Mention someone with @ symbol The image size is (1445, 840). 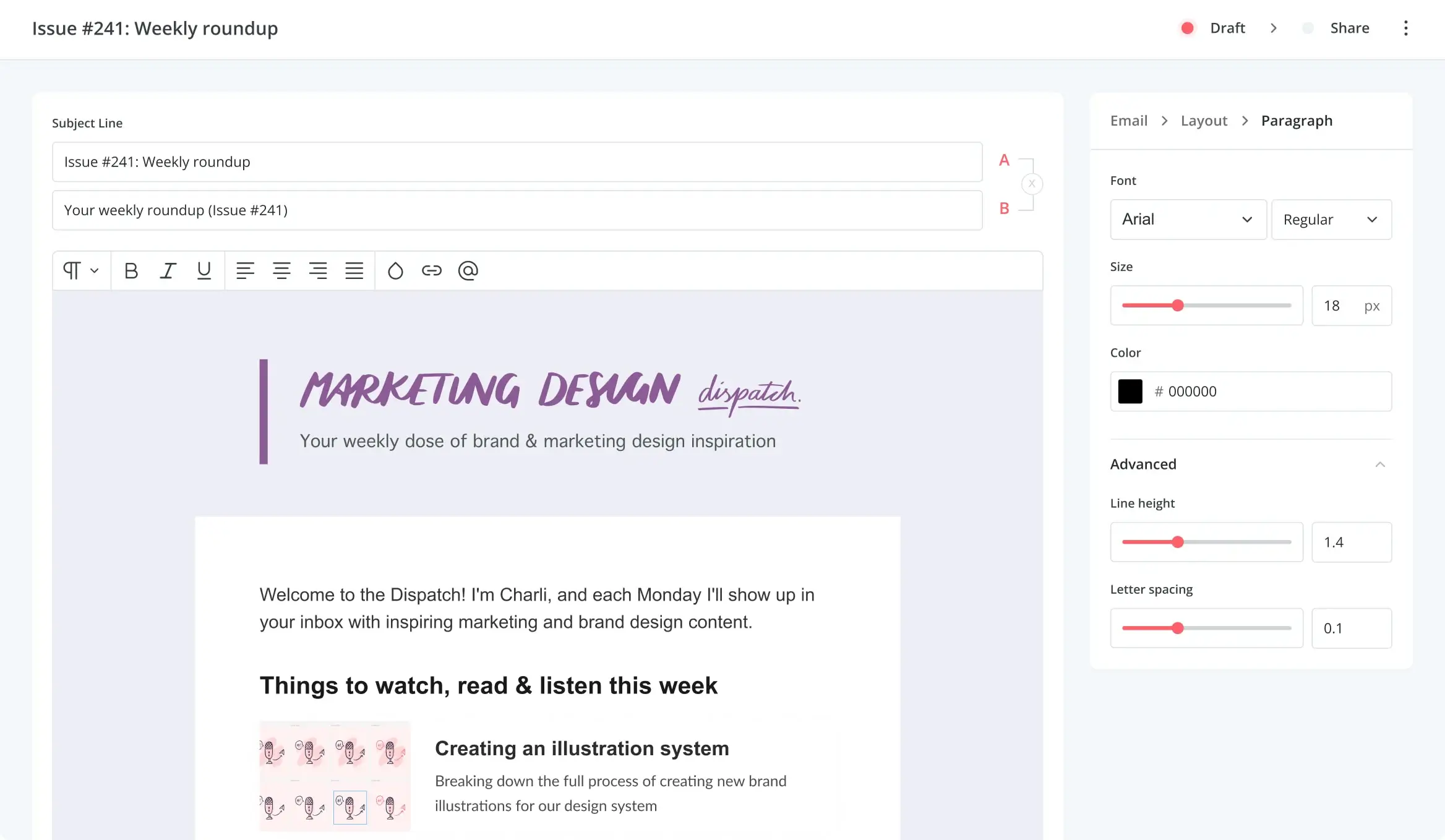[468, 270]
